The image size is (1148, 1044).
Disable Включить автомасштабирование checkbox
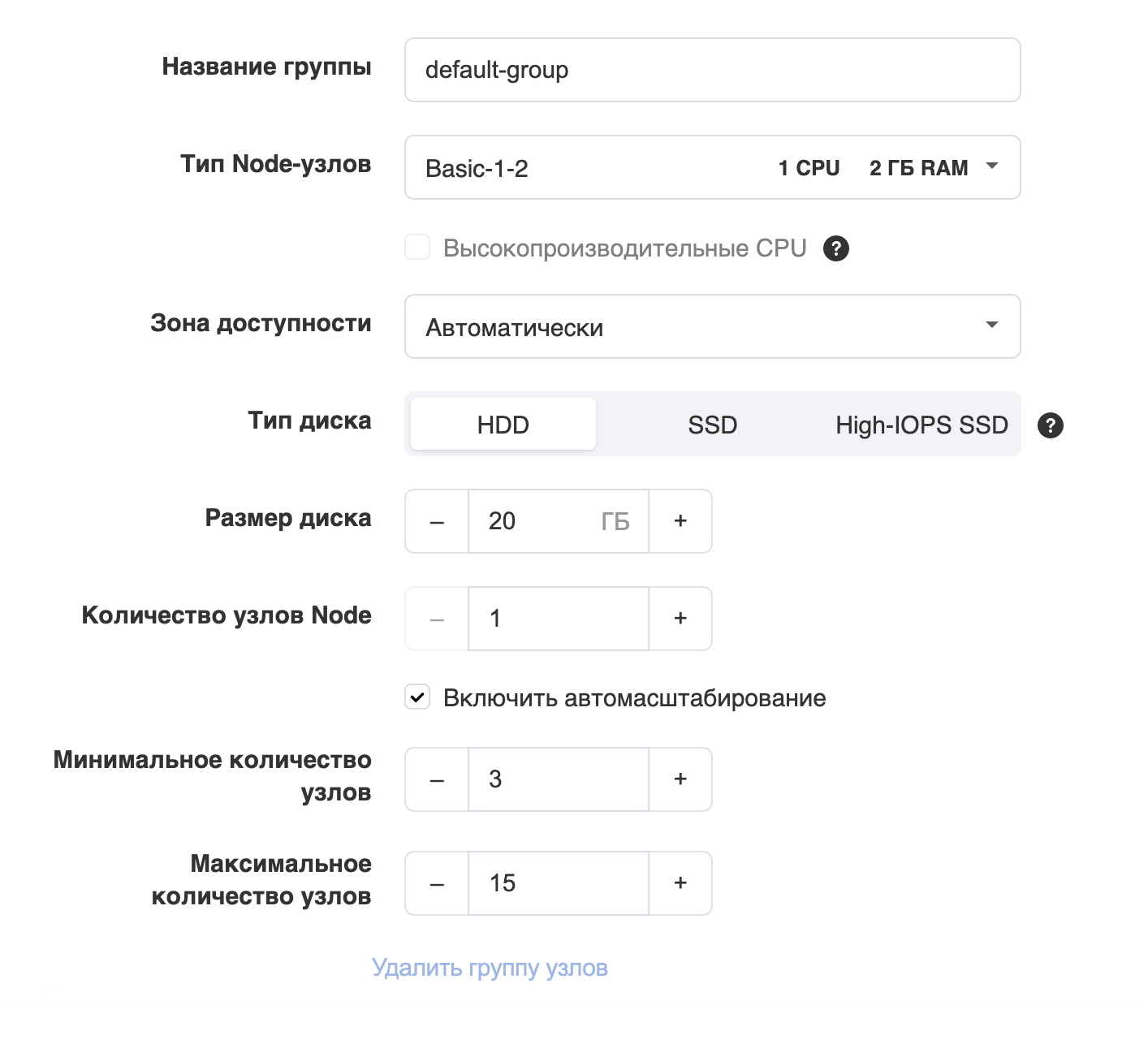417,697
